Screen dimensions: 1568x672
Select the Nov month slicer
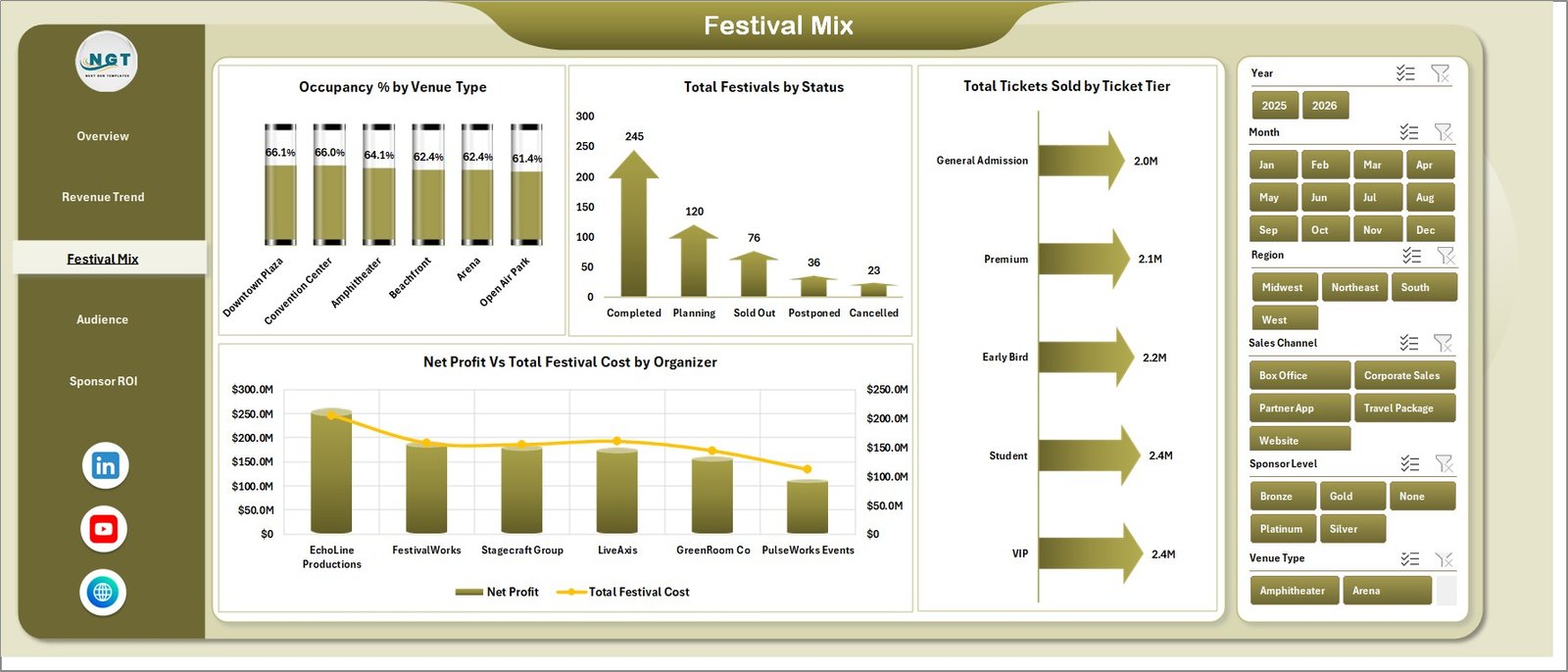(1377, 229)
